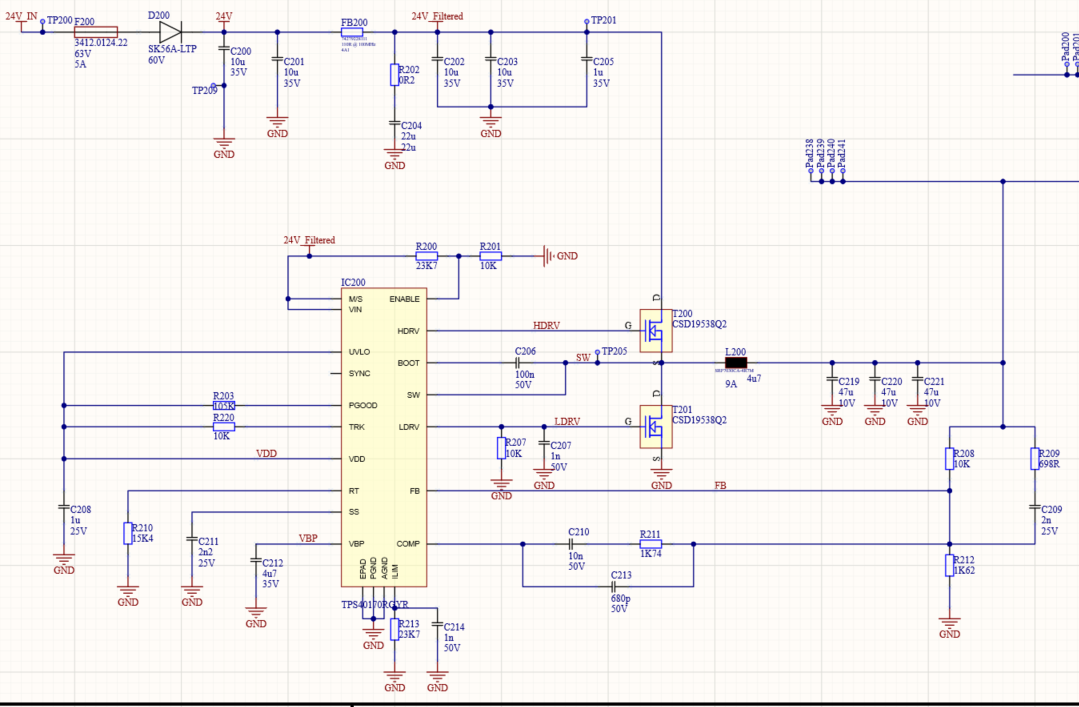Click the COMP pin label on IC200

click(x=408, y=544)
